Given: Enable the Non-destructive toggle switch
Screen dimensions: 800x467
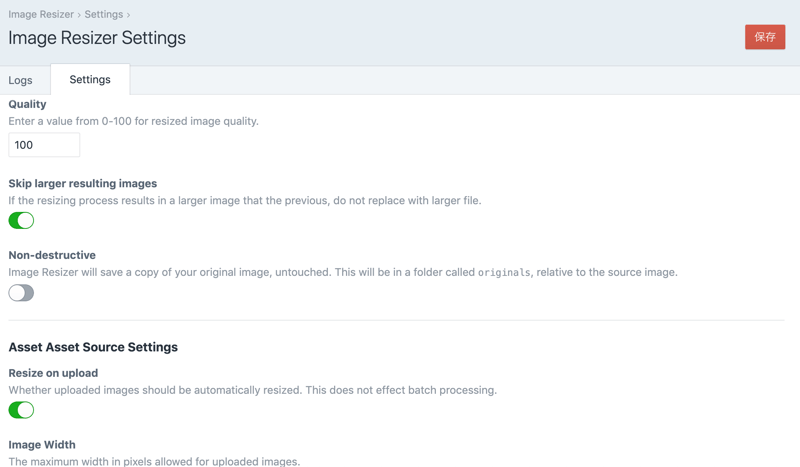Looking at the screenshot, I should [x=21, y=293].
